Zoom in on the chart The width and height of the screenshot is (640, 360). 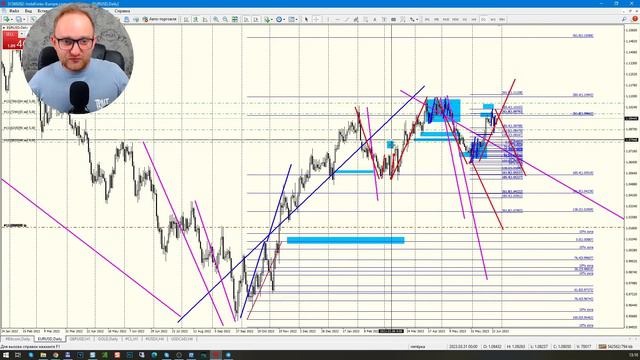coord(216,19)
